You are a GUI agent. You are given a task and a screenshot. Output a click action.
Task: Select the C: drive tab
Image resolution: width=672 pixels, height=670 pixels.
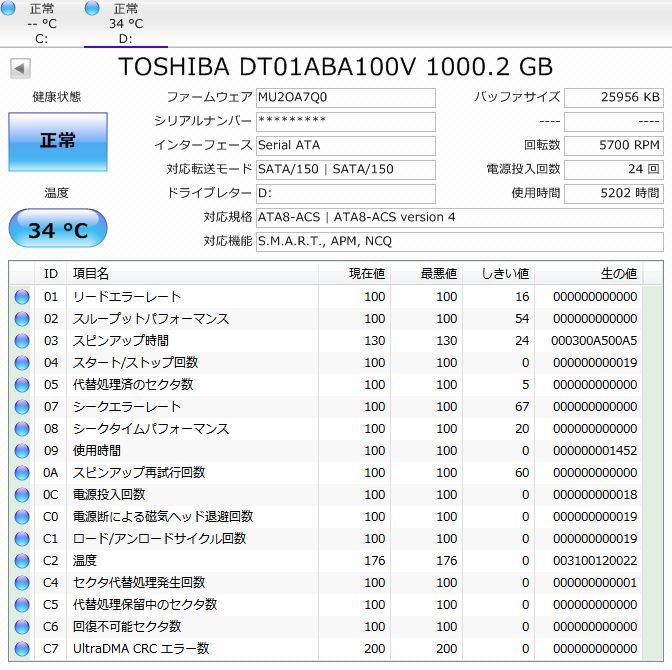(x=41, y=23)
